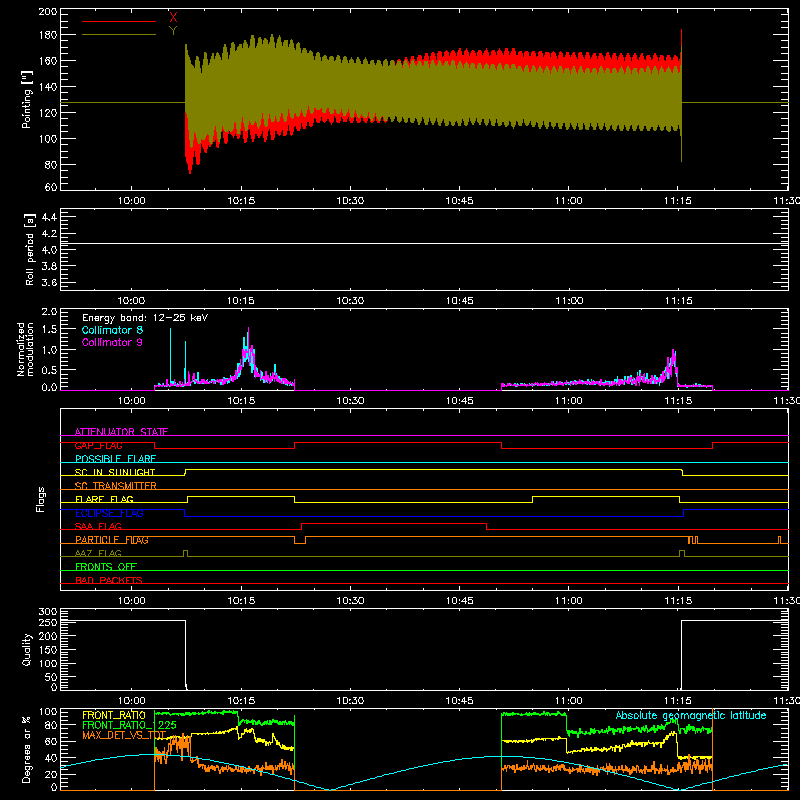Image resolution: width=800 pixels, height=800 pixels.
Task: Click the white roll period line
Action: point(424,243)
